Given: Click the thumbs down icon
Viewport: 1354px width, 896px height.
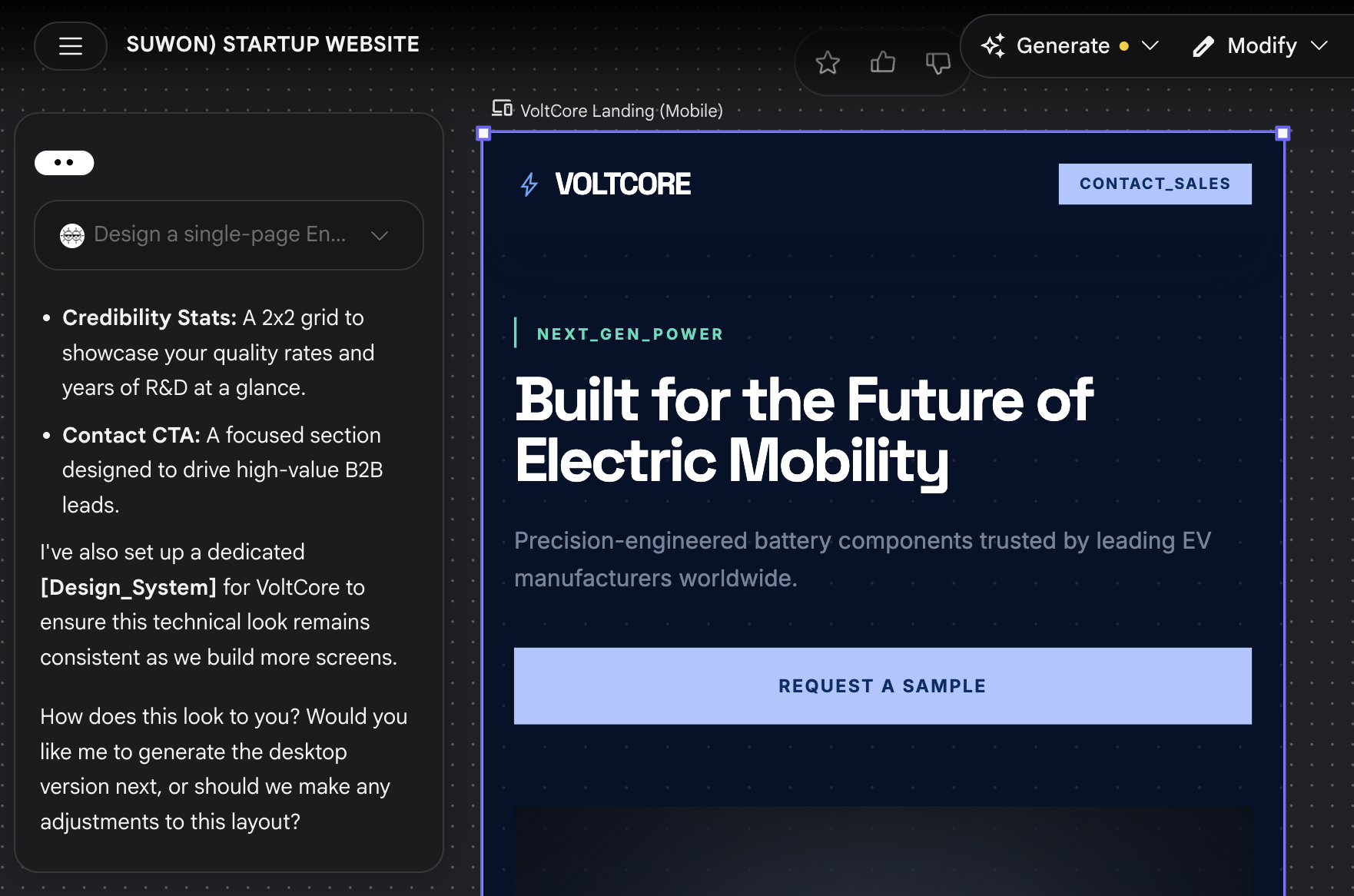Looking at the screenshot, I should coord(938,62).
